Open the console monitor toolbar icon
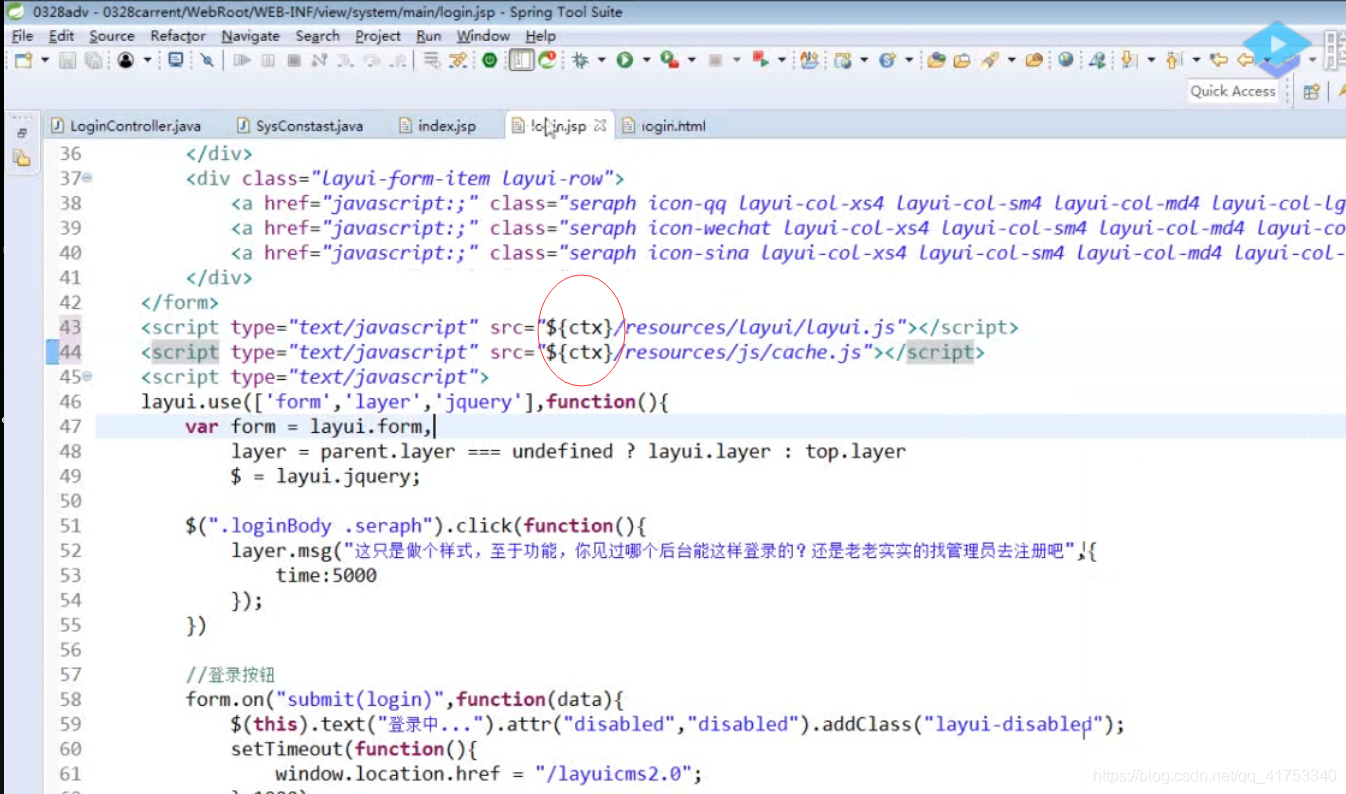Image resolution: width=1346 pixels, height=794 pixels. (x=176, y=60)
